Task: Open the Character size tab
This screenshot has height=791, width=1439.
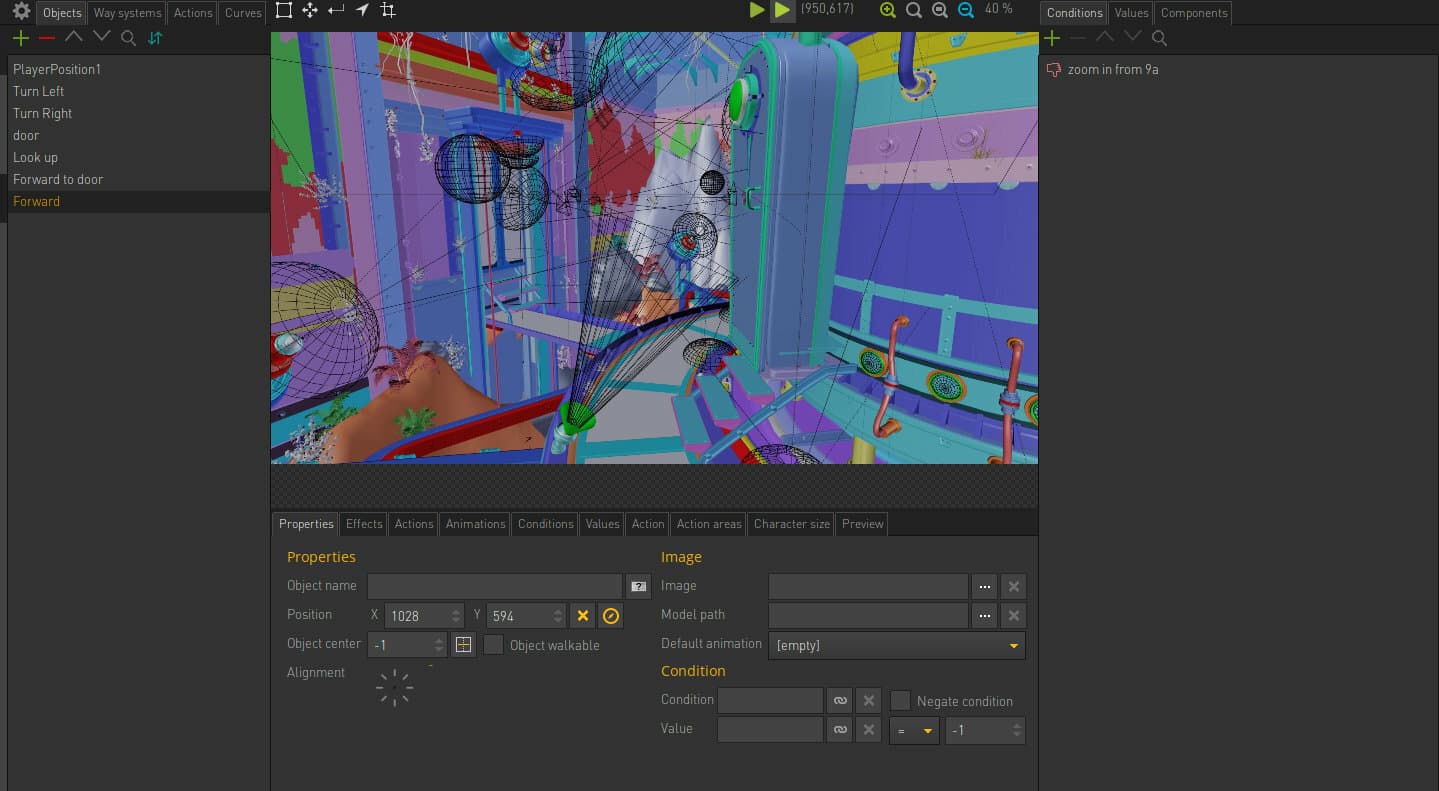Action: [x=791, y=524]
